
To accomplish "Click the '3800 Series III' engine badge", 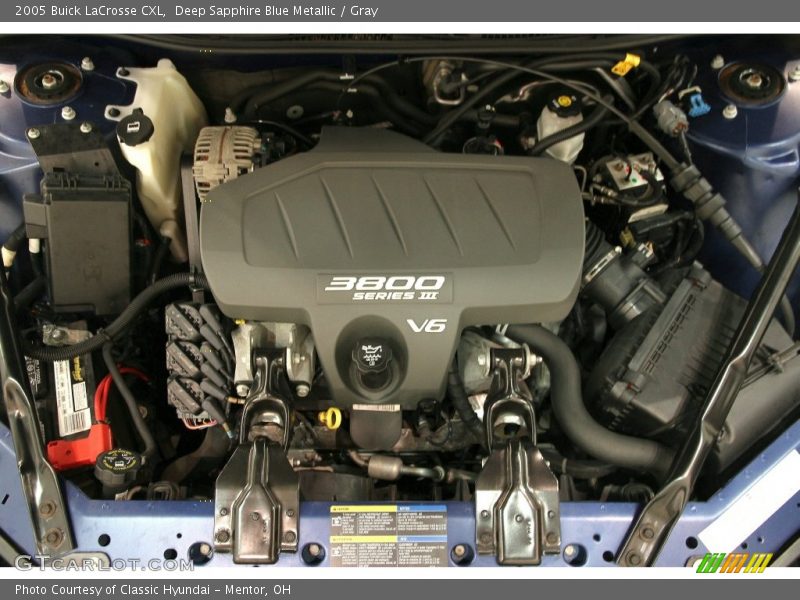I will pyautogui.click(x=385, y=288).
